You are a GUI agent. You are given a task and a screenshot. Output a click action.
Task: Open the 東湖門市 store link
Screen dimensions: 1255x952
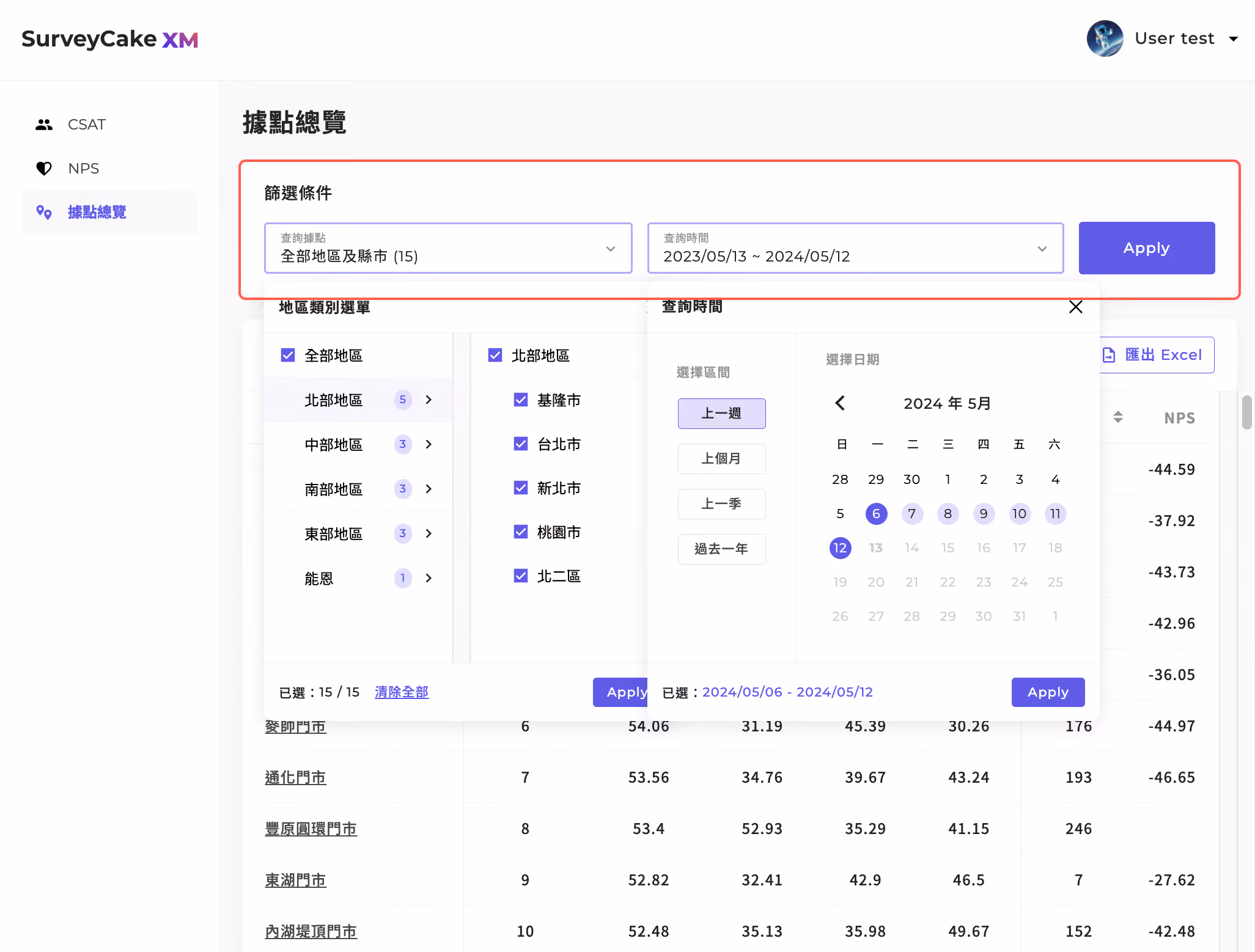pos(295,880)
